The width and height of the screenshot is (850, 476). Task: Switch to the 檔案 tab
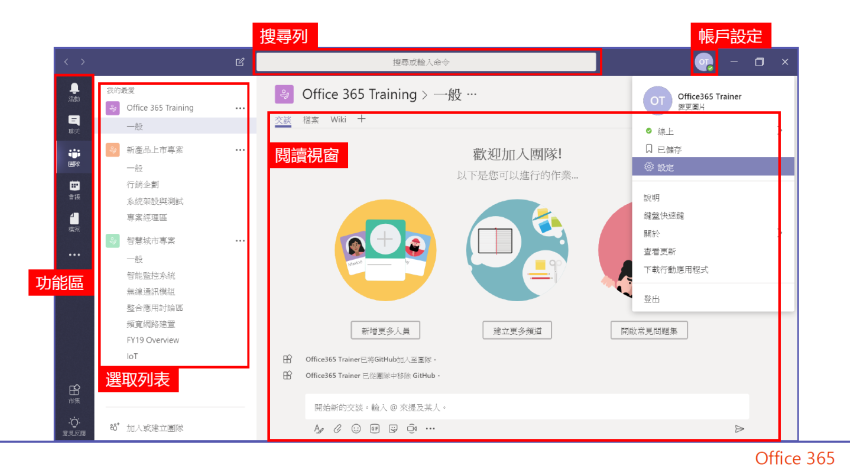click(x=311, y=120)
